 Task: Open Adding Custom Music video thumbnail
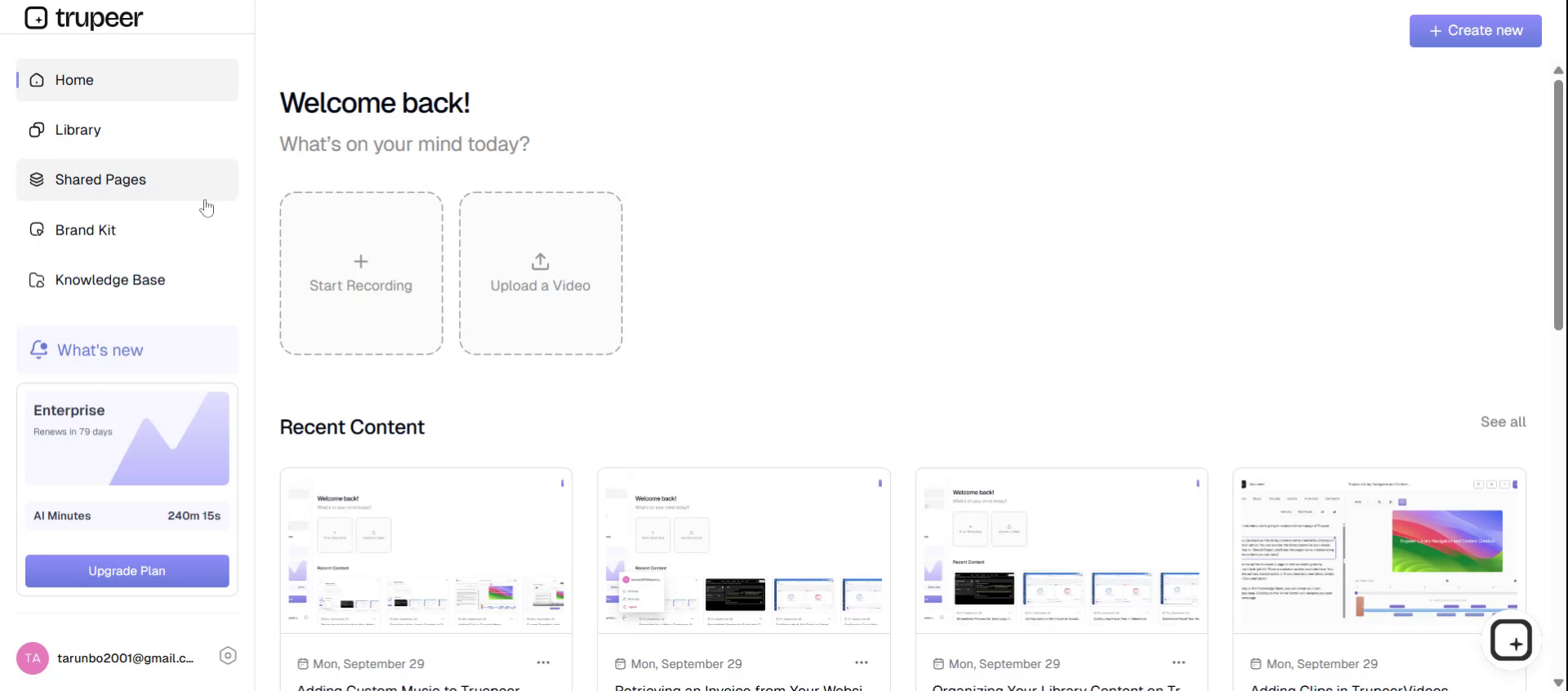pos(426,551)
